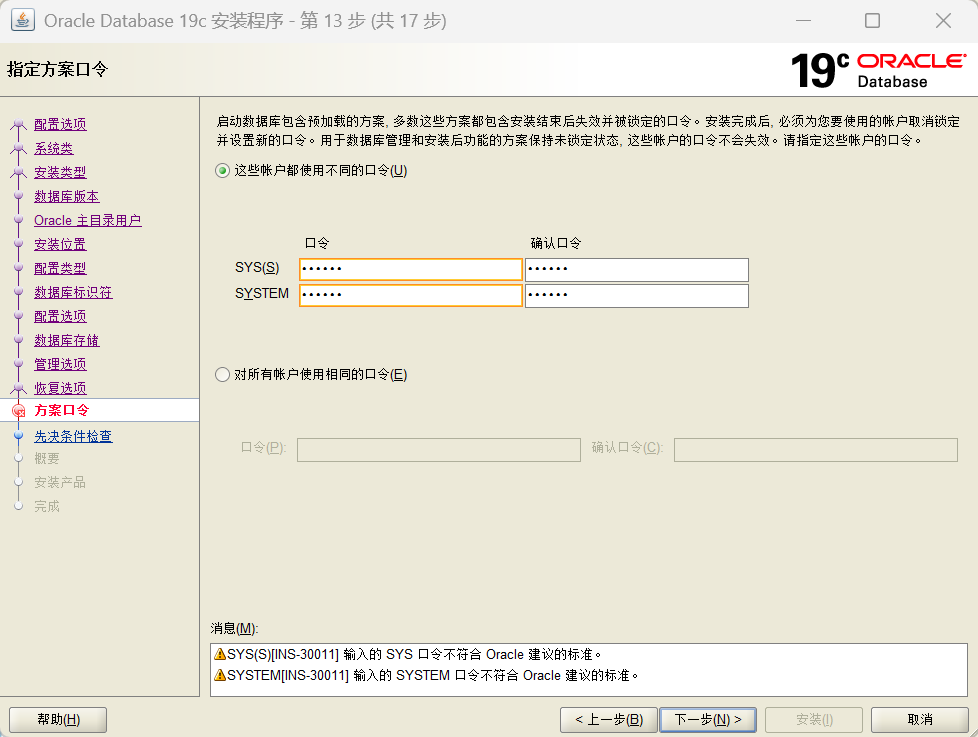
Task: Click the 确认口令 column header label
Action: coord(556,243)
